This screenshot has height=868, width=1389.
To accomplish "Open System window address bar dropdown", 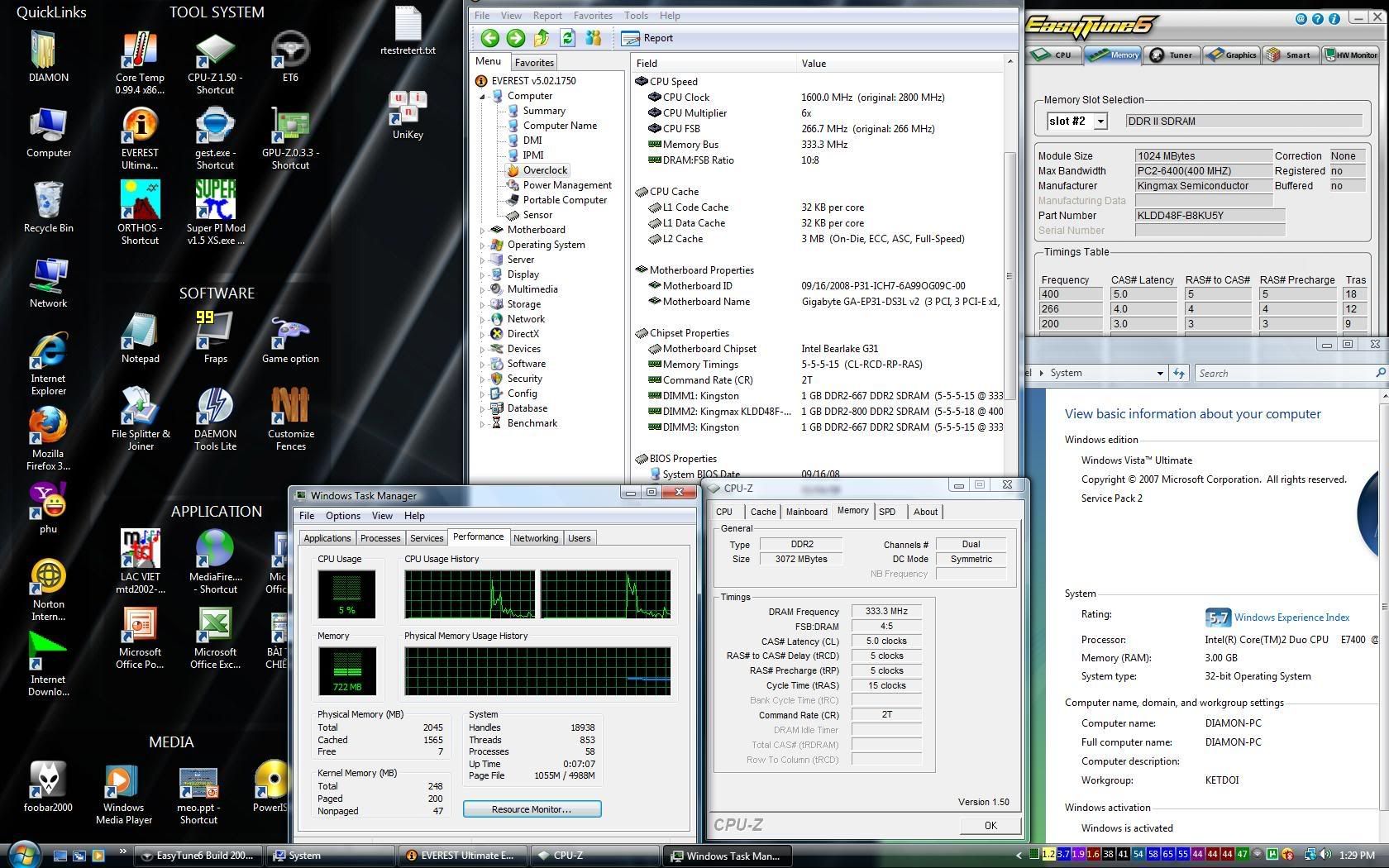I will 1160,374.
